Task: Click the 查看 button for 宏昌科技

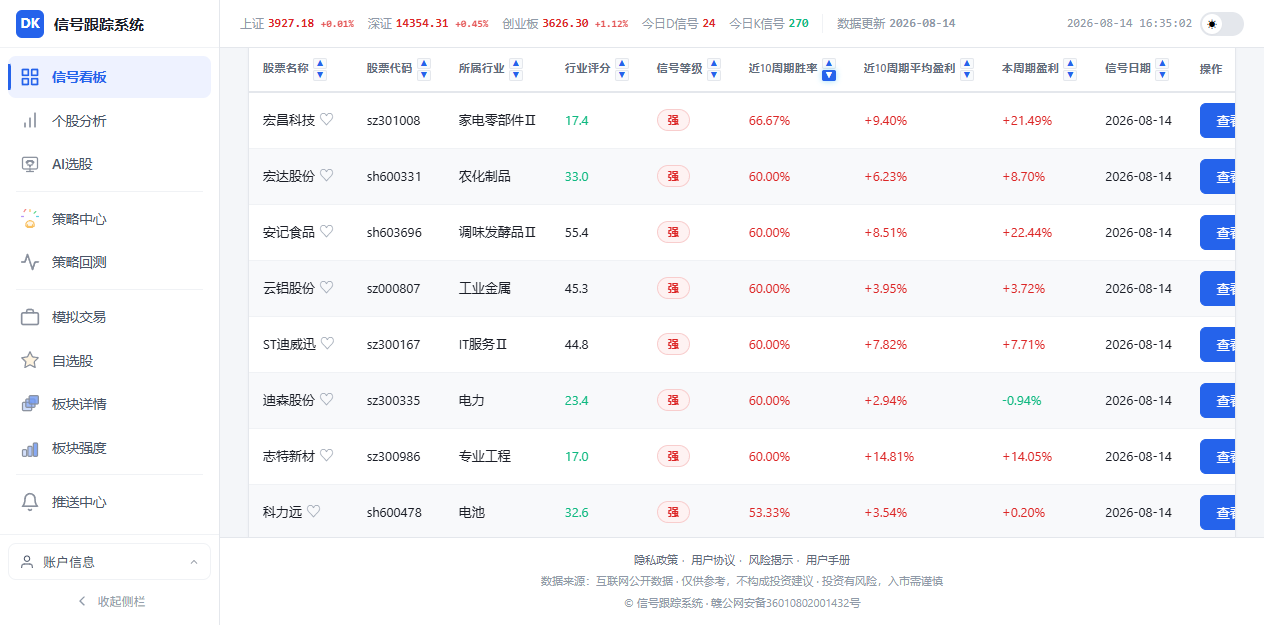Action: tap(1218, 121)
